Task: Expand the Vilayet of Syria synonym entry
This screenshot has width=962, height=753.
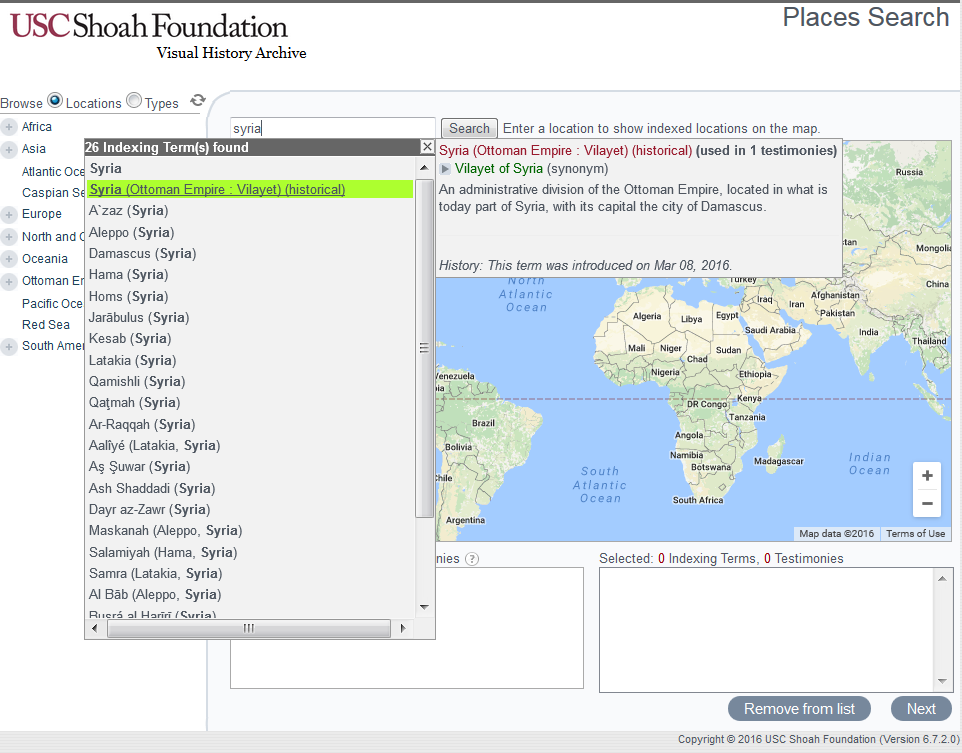Action: pyautogui.click(x=444, y=168)
